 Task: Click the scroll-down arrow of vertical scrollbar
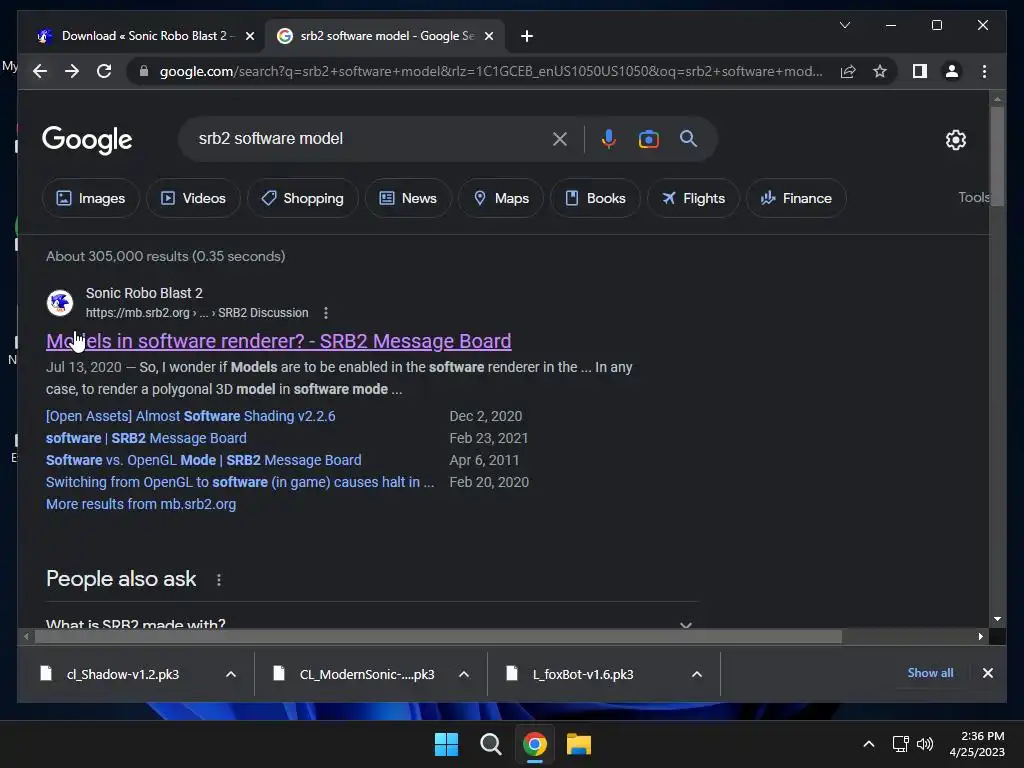point(997,619)
